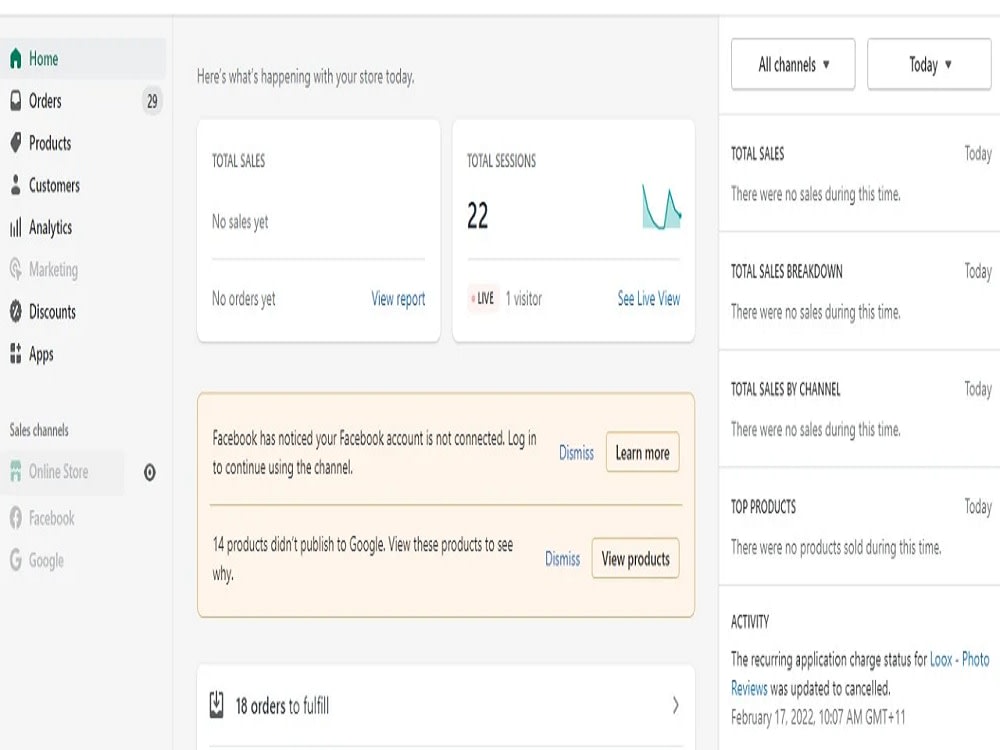This screenshot has height=750, width=1000.
Task: Click the Apps grid icon
Action: (16, 353)
